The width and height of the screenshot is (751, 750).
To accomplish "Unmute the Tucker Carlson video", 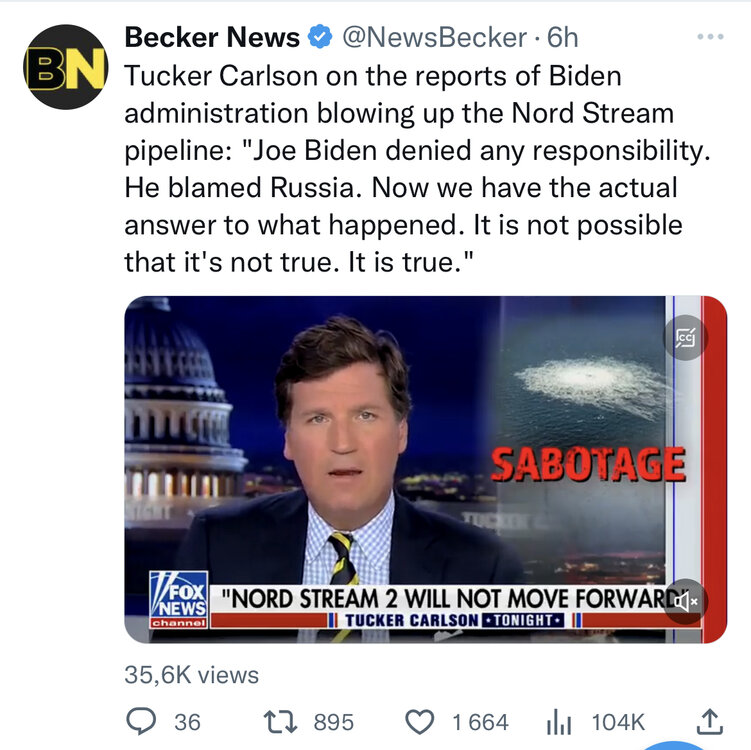I will (x=686, y=601).
